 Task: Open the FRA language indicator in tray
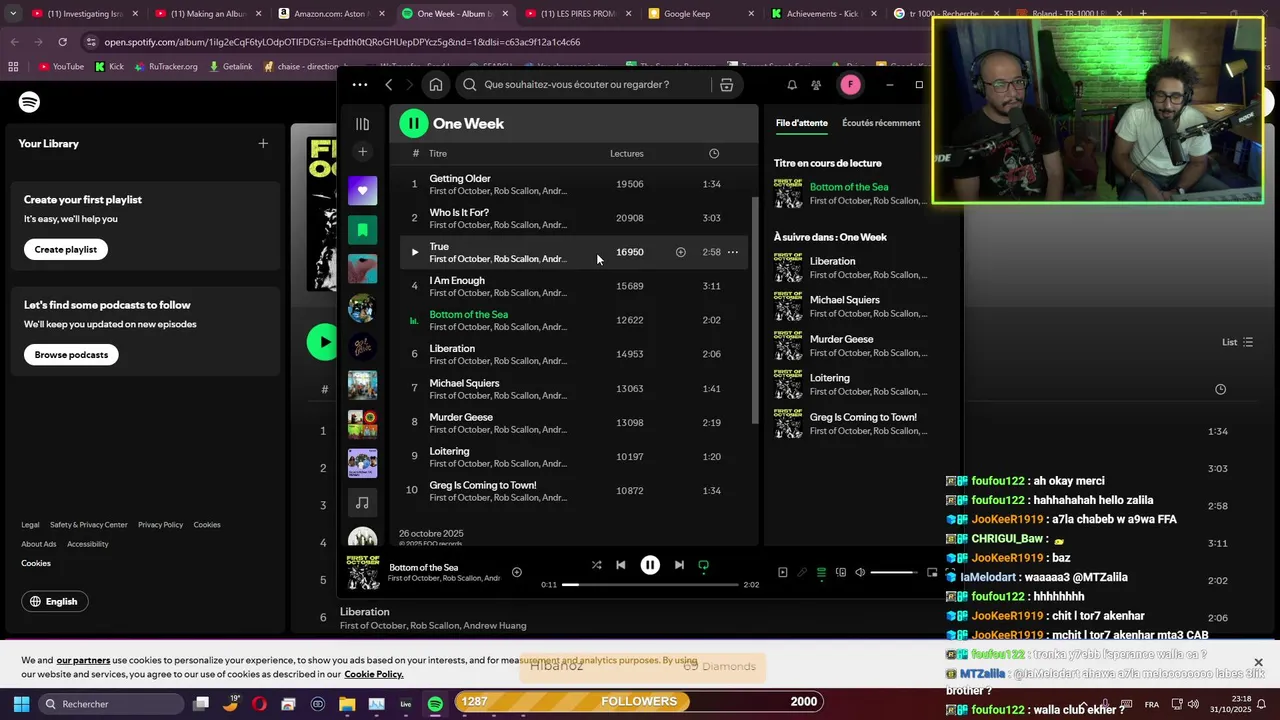[1152, 704]
